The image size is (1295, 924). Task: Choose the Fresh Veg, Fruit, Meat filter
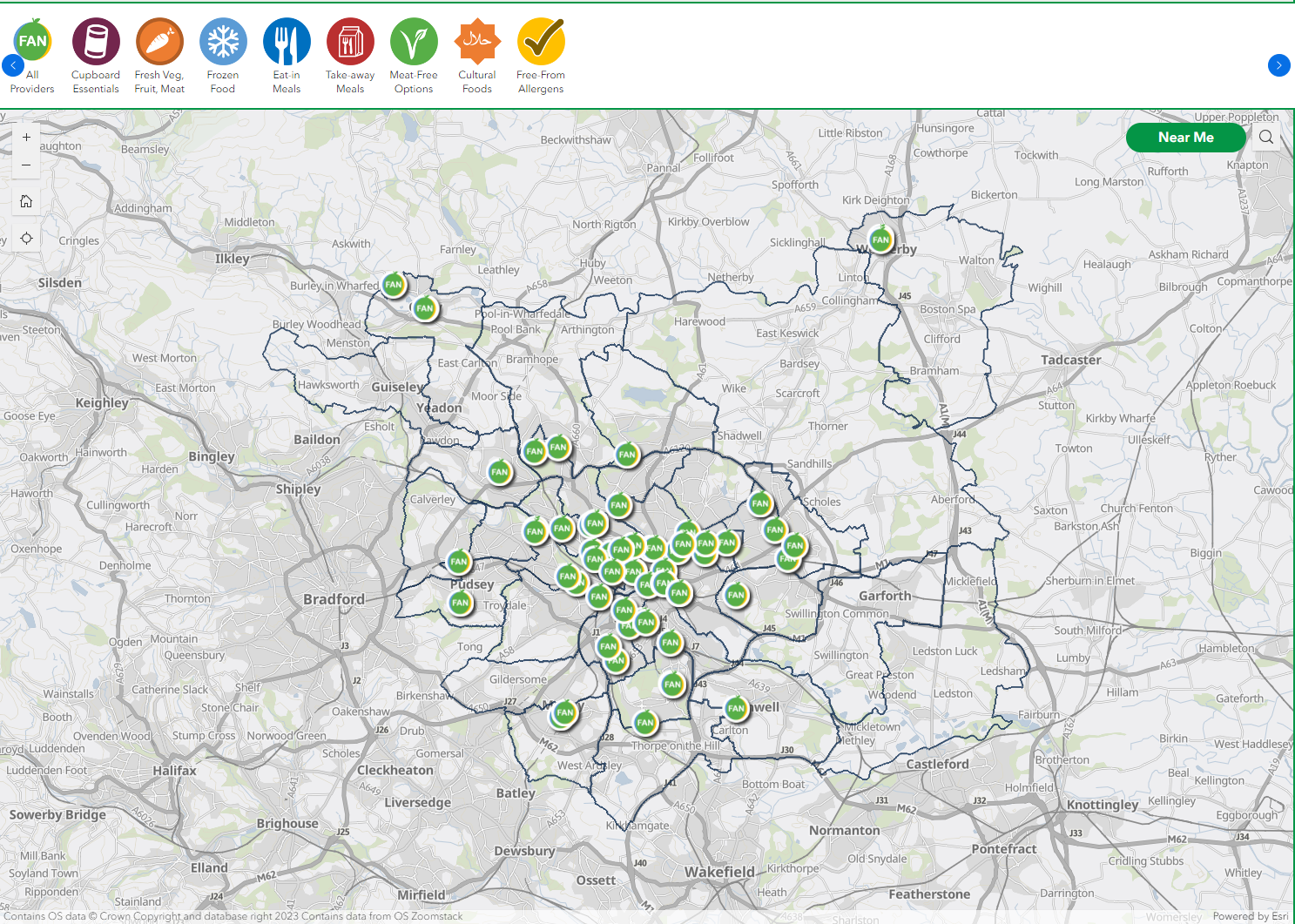159,42
